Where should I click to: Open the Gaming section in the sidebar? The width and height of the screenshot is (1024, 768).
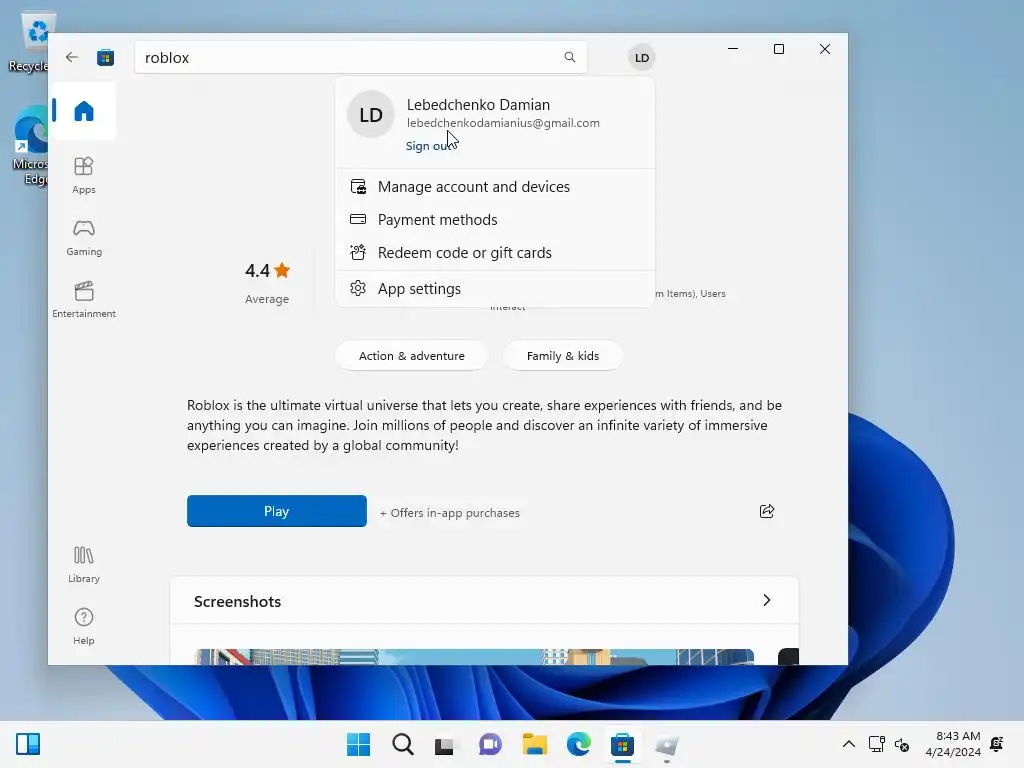[x=84, y=237]
